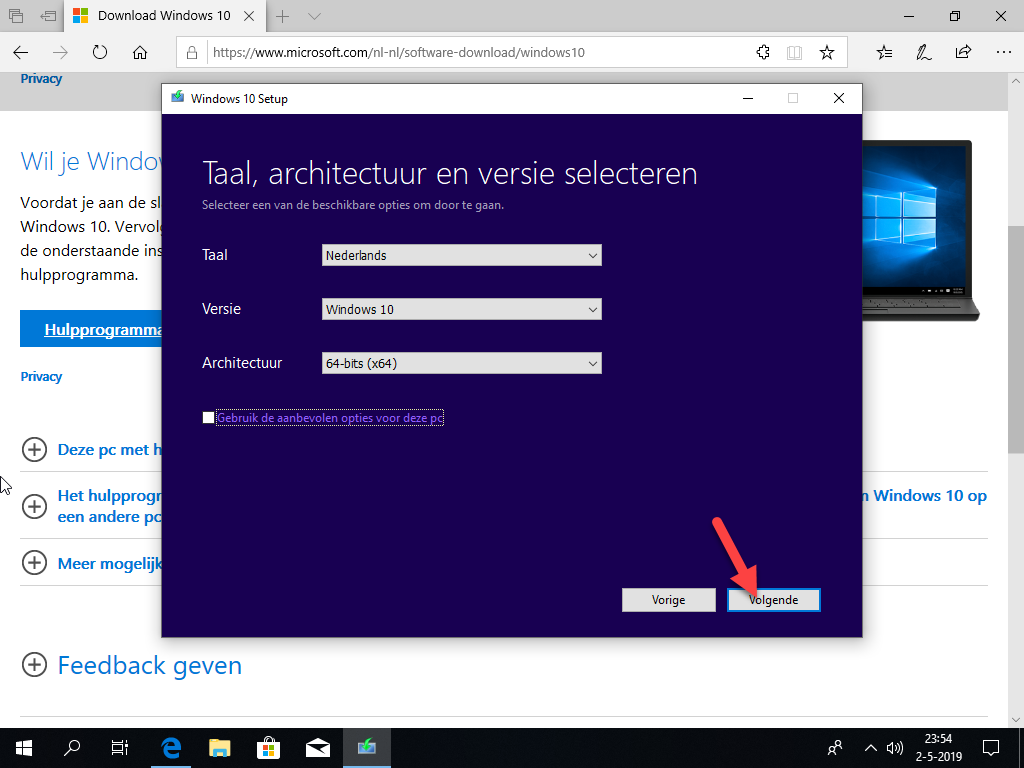Open a new browser tab
This screenshot has width=1024, height=768.
coord(283,16)
